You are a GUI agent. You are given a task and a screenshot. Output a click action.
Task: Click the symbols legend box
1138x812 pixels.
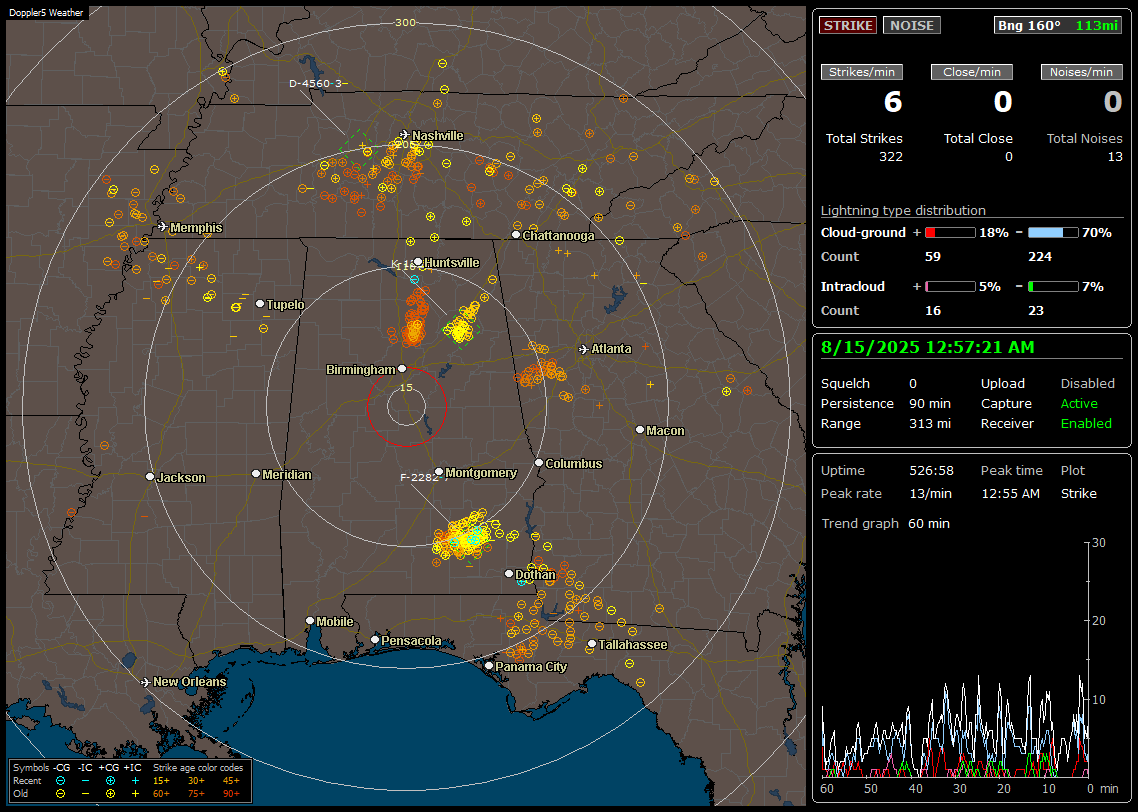131,781
